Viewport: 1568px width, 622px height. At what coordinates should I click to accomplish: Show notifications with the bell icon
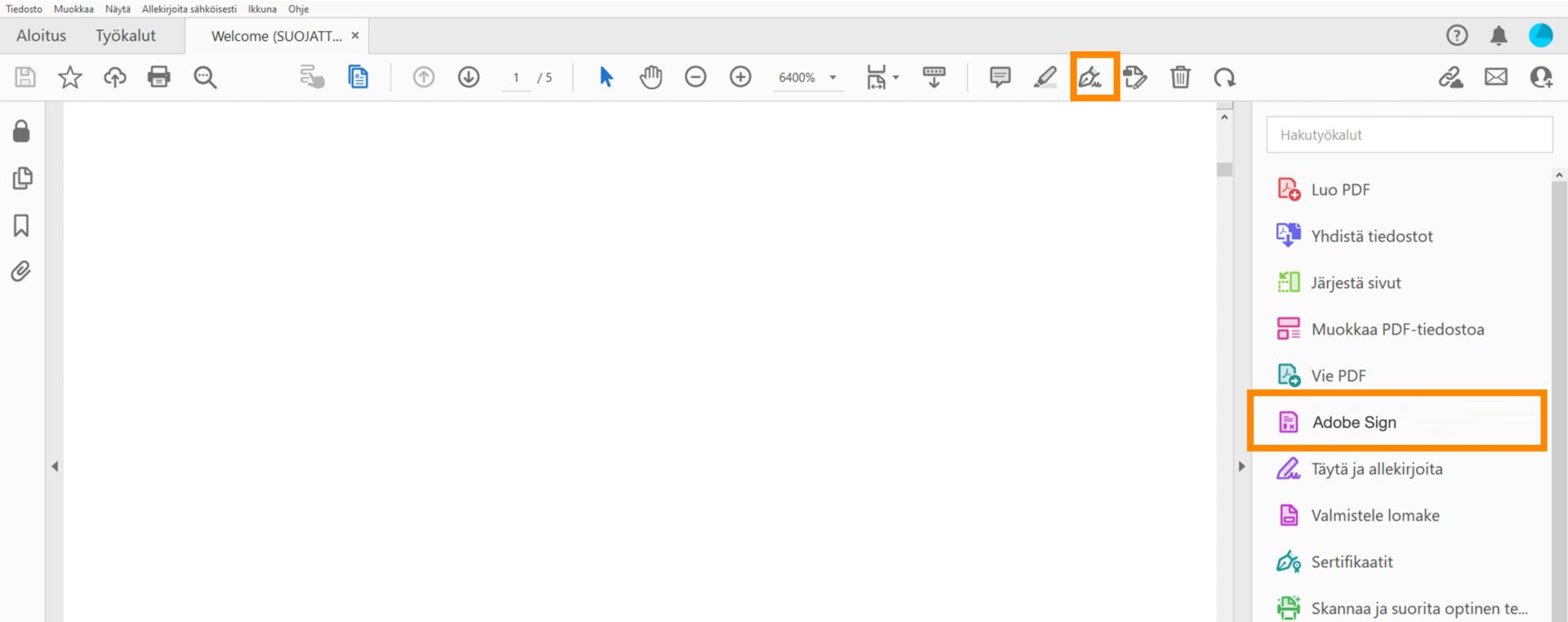[1499, 35]
